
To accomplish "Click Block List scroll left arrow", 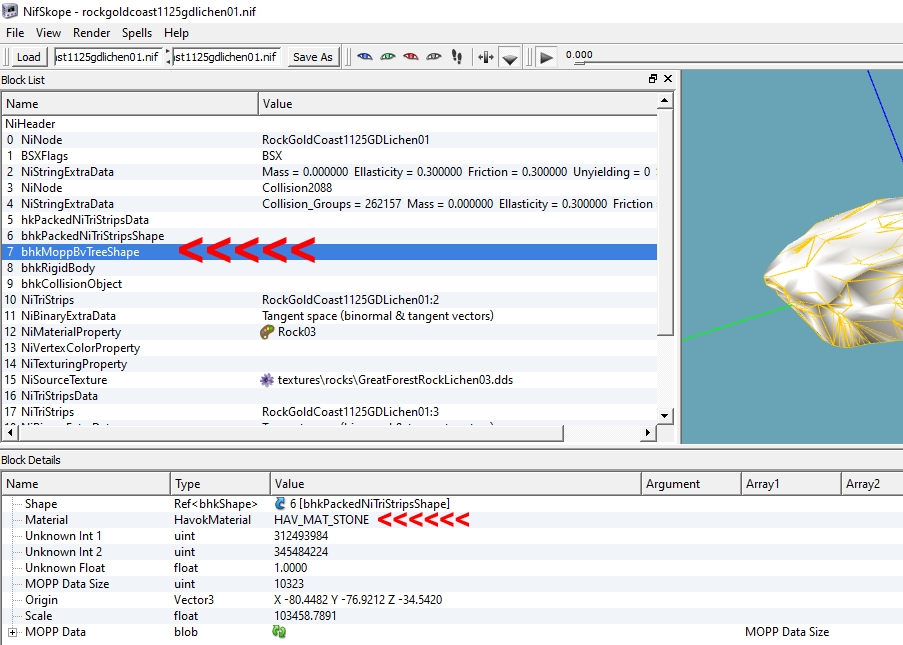I will point(10,432).
